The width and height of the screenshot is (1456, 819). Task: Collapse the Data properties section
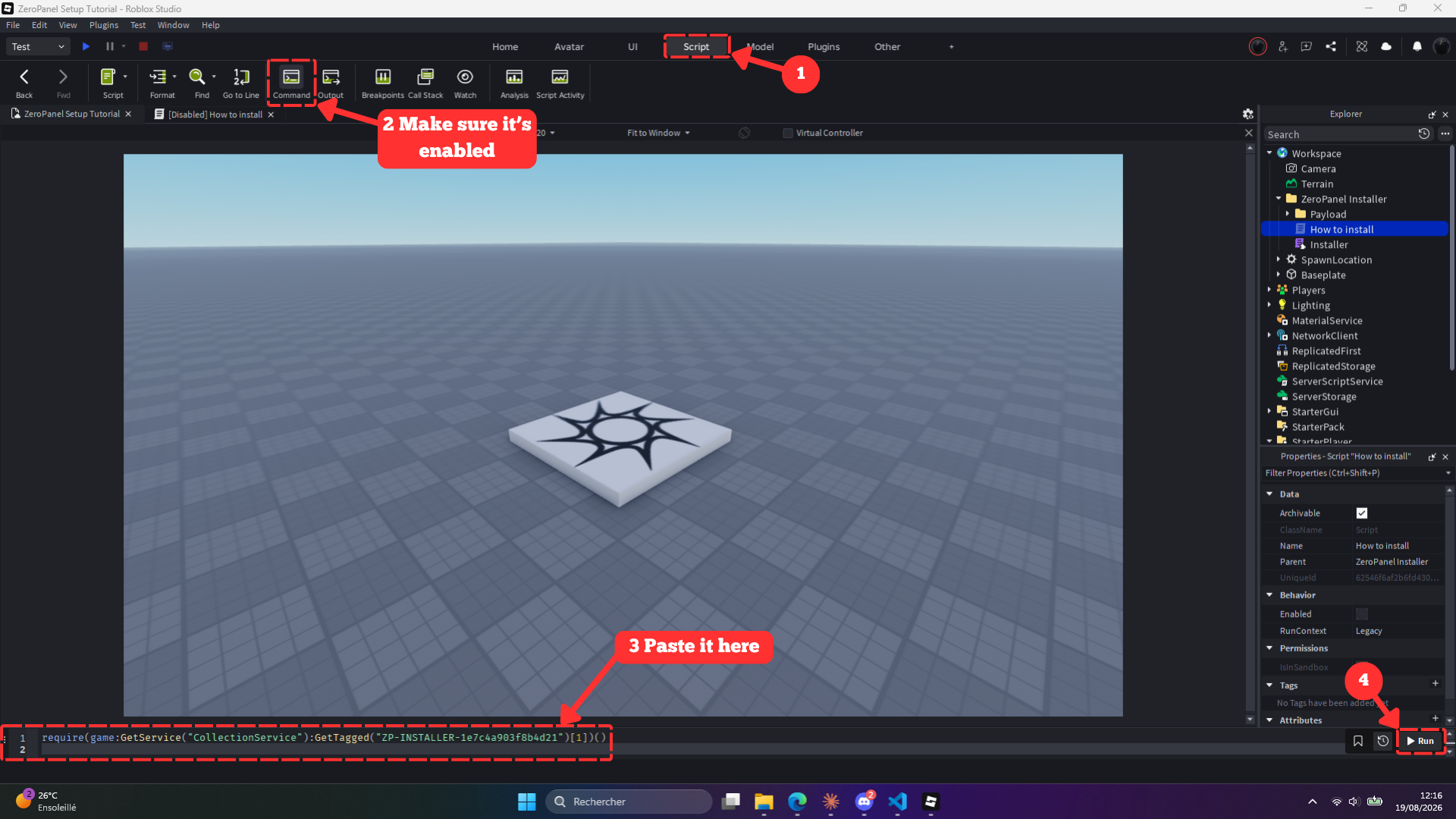[x=1269, y=494]
